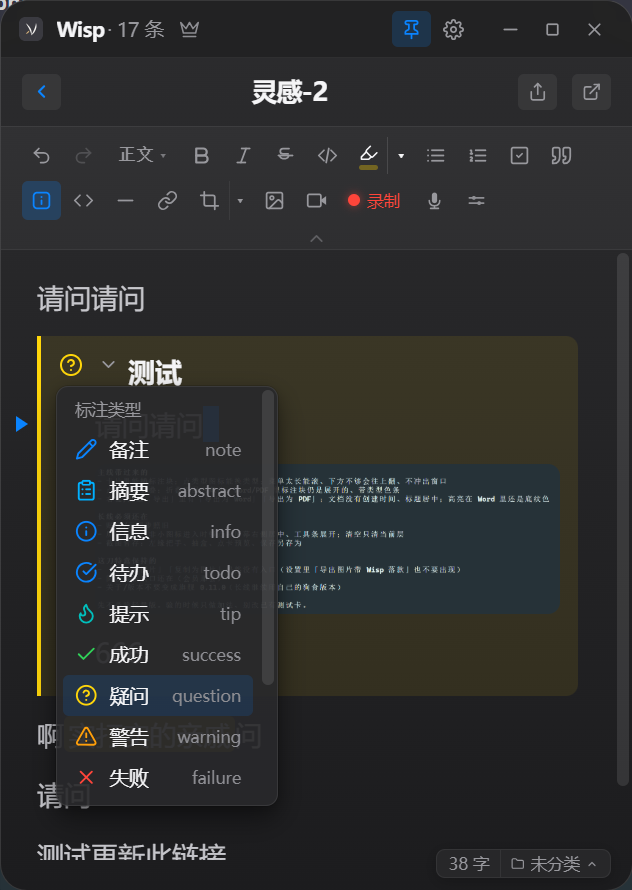Toggle the callout annotation block button
Image resolution: width=632 pixels, height=890 pixels.
(x=41, y=200)
